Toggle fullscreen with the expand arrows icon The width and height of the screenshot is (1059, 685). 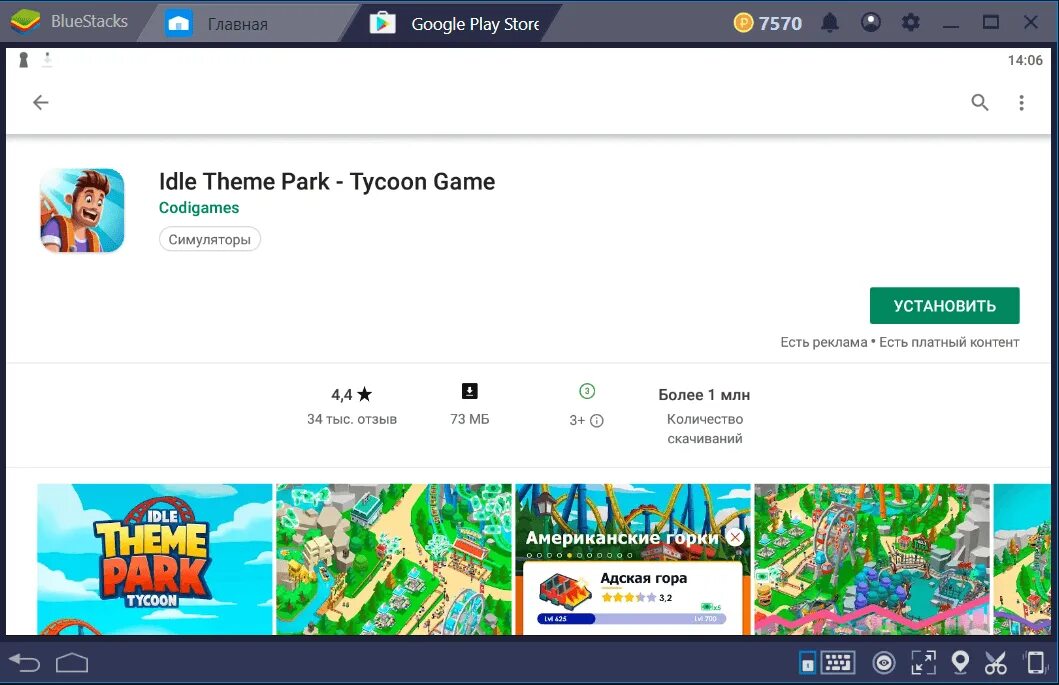[923, 663]
